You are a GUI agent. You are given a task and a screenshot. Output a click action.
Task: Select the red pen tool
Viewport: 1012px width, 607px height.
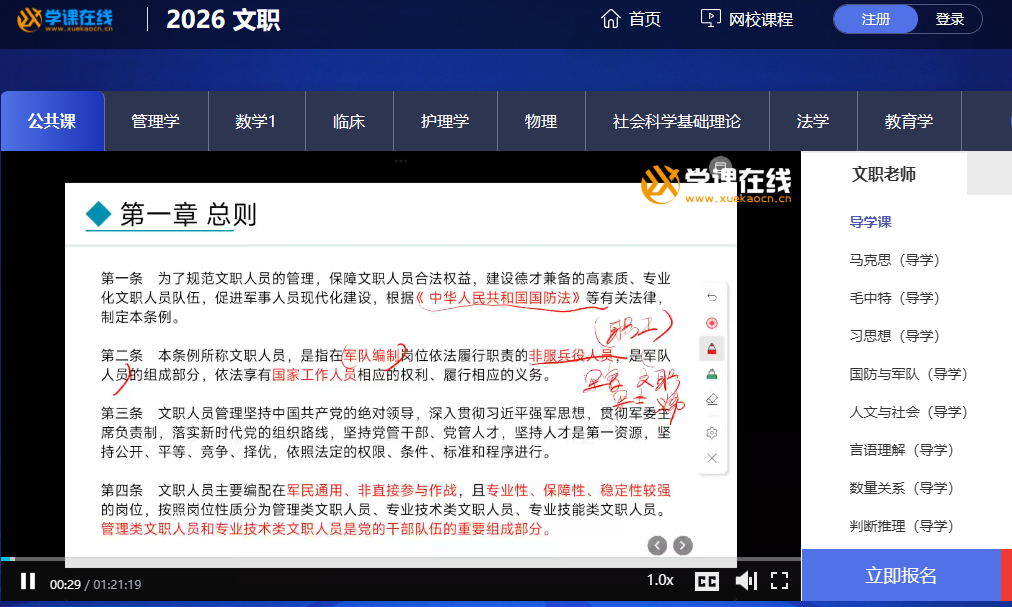[712, 349]
